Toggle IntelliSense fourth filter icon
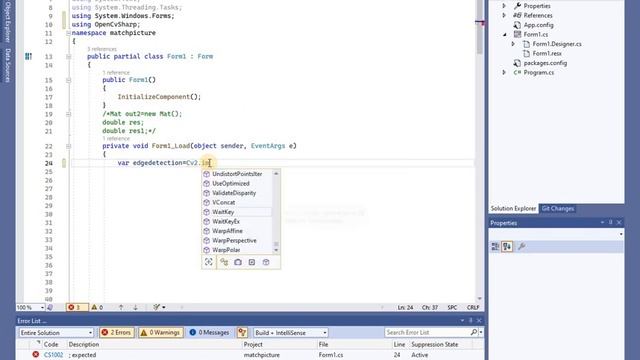640x360 pixels. pos(252,262)
